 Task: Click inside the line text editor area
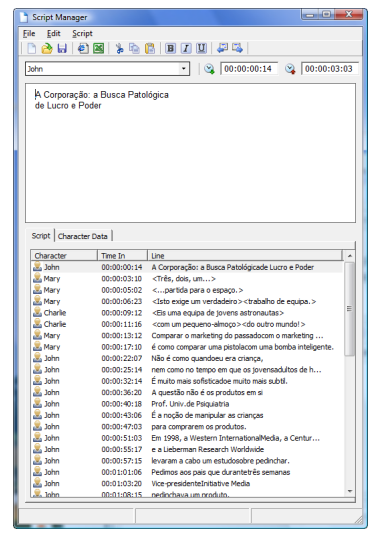(x=190, y=153)
